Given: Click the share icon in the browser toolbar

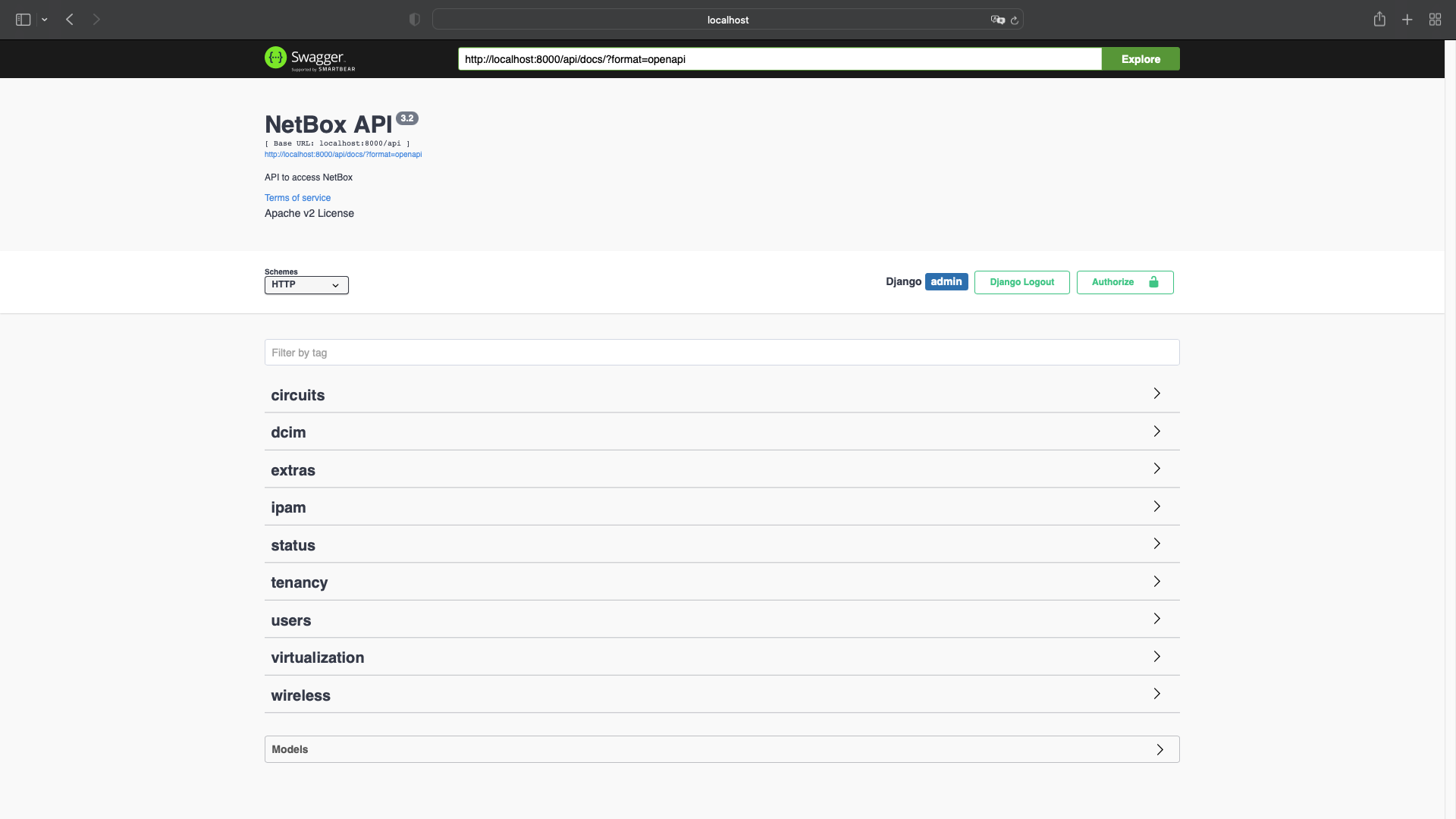Looking at the screenshot, I should pyautogui.click(x=1379, y=19).
